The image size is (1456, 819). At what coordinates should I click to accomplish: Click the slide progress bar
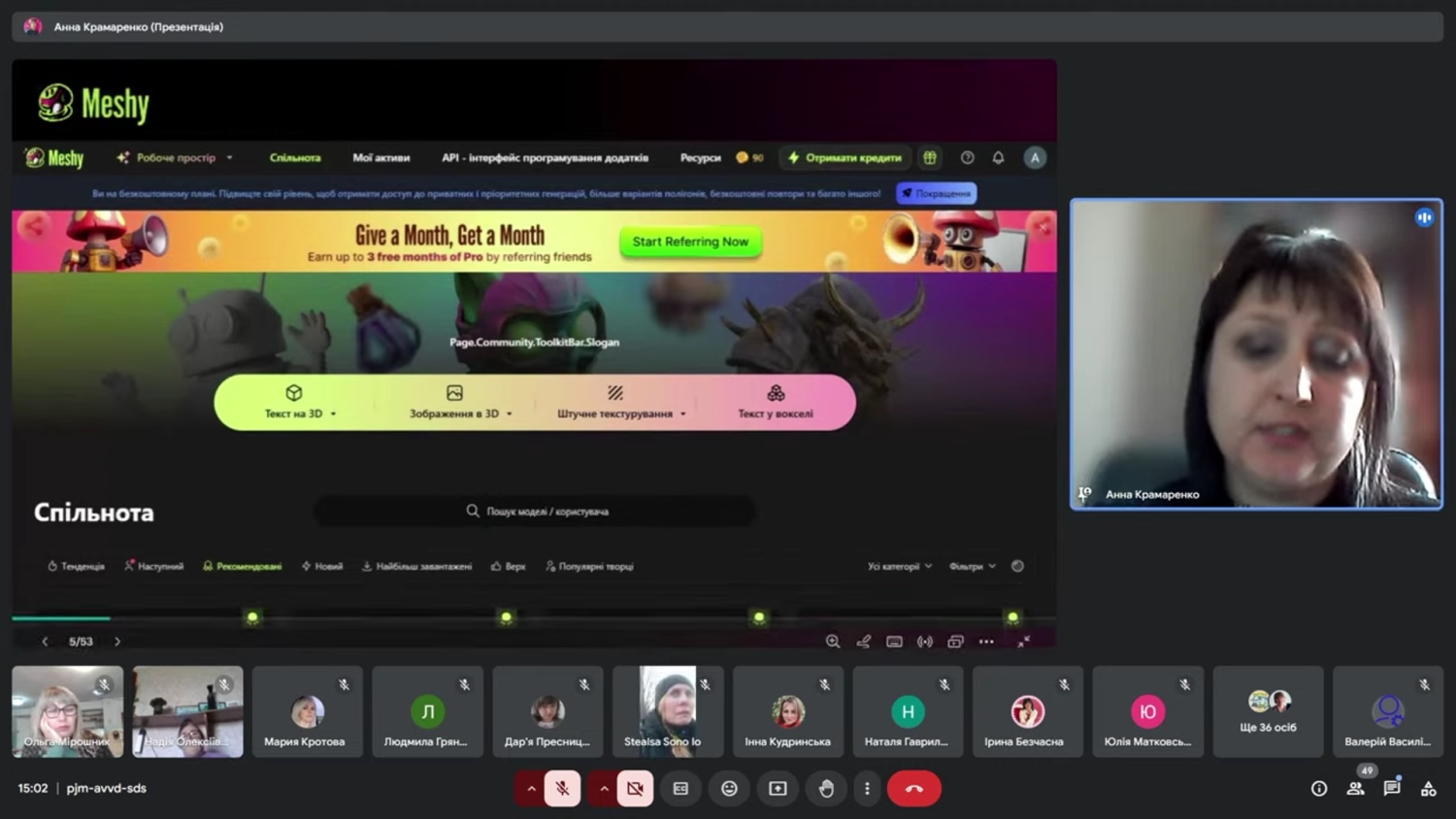click(534, 617)
